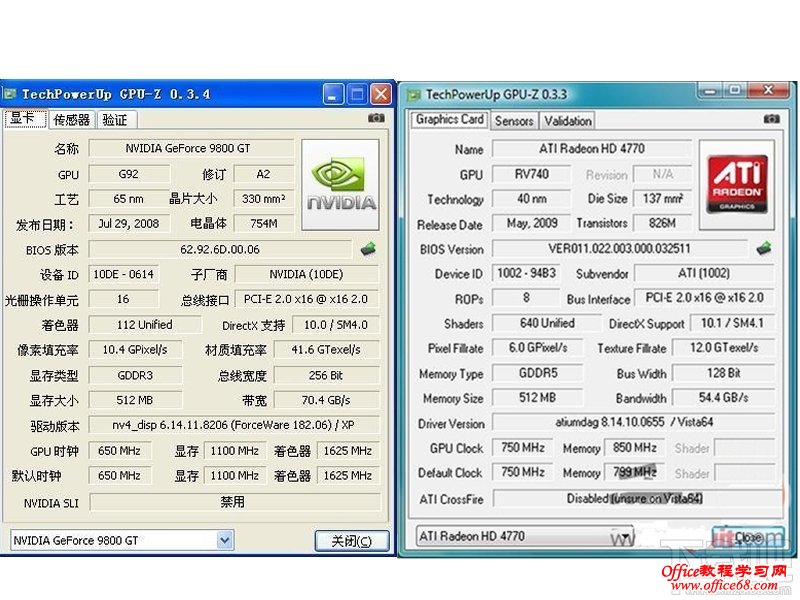The image size is (800, 600).
Task: Click the Subvendor field ATI (1002)
Action: tap(704, 273)
